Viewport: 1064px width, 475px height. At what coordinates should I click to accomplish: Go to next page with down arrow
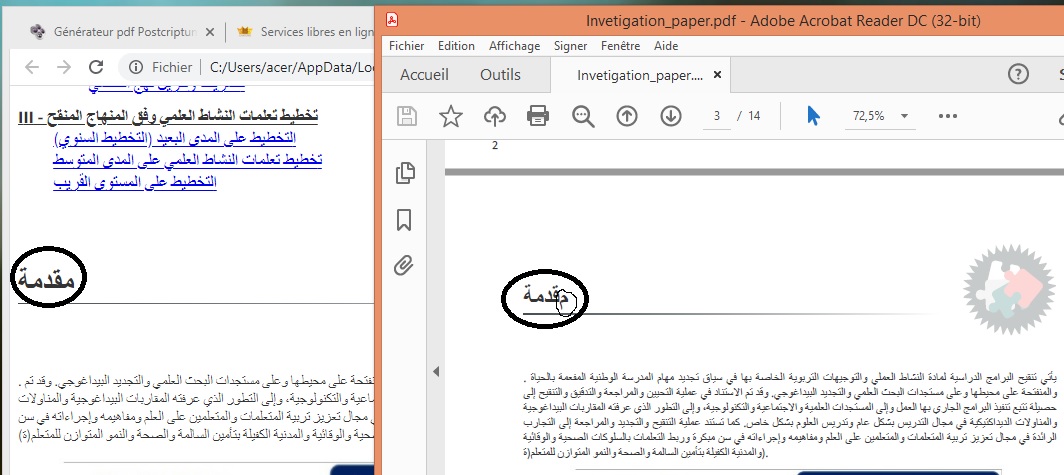point(671,116)
